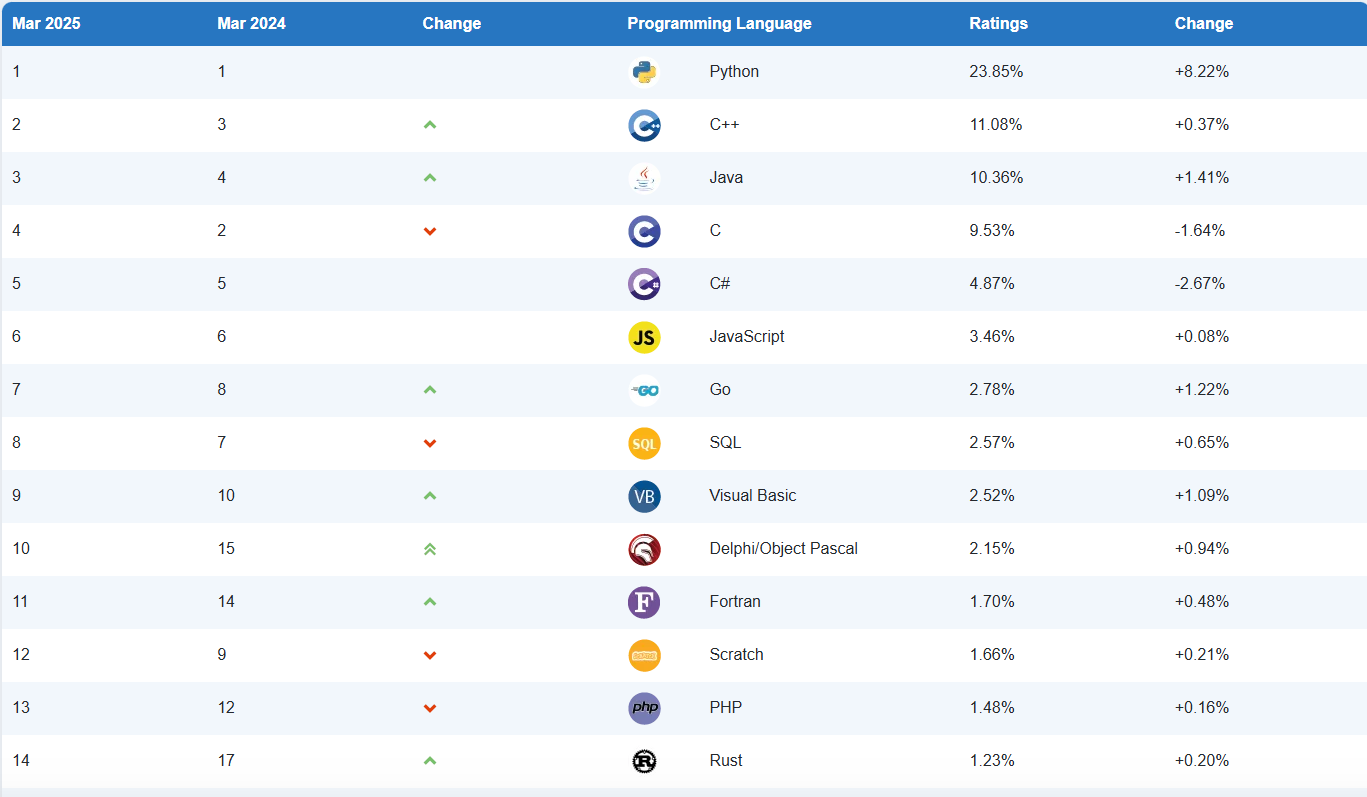Click the 4.87% rating value
The height and width of the screenshot is (797, 1367).
[992, 284]
